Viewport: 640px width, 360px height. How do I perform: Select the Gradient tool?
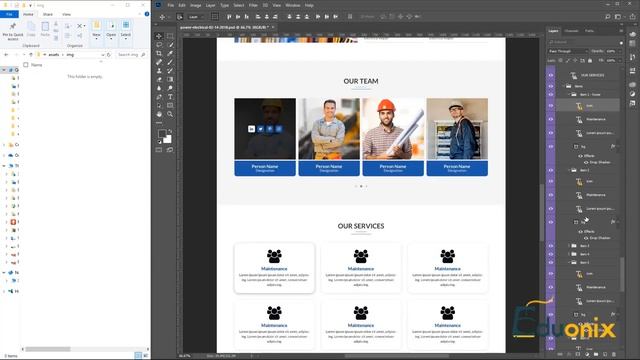coord(170,80)
